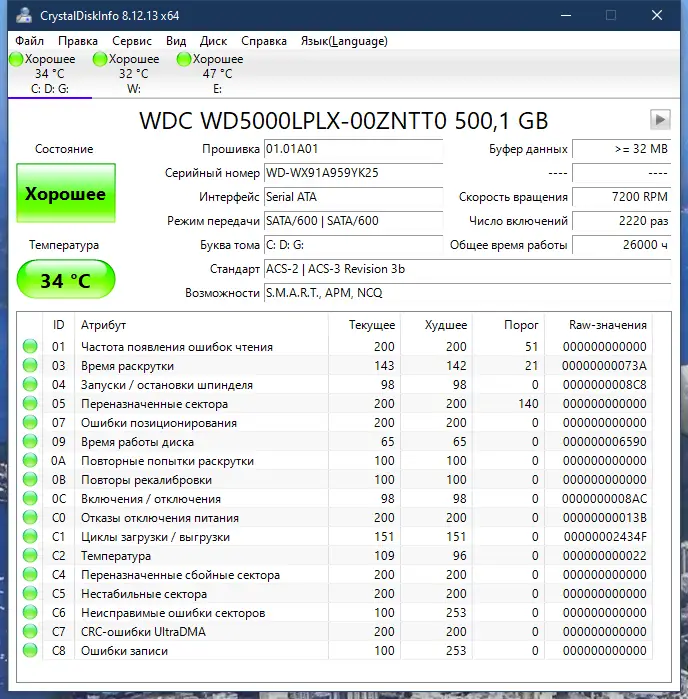This screenshot has height=699, width=688.
Task: Click status icon for Ошибки записи row
Action: (30, 651)
